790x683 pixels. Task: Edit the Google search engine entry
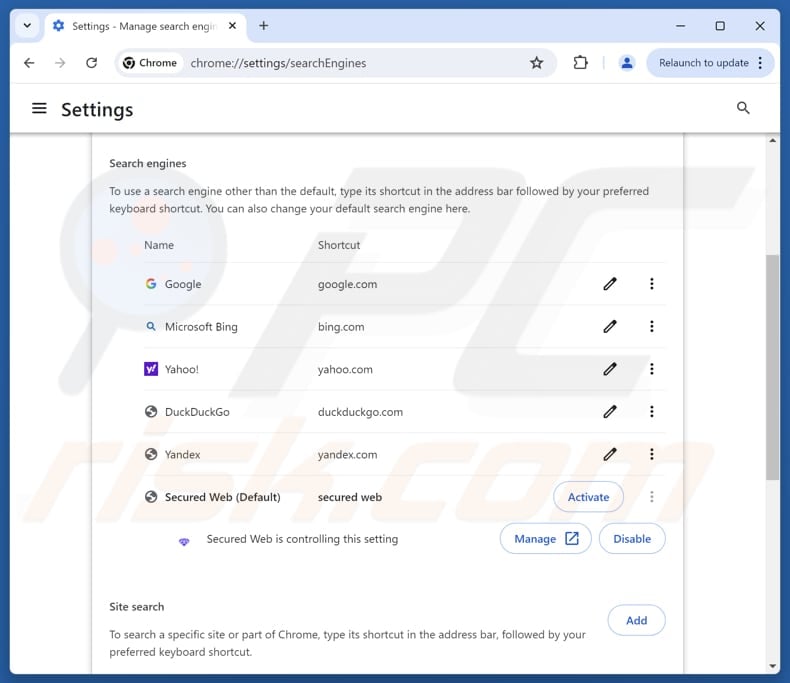click(610, 284)
